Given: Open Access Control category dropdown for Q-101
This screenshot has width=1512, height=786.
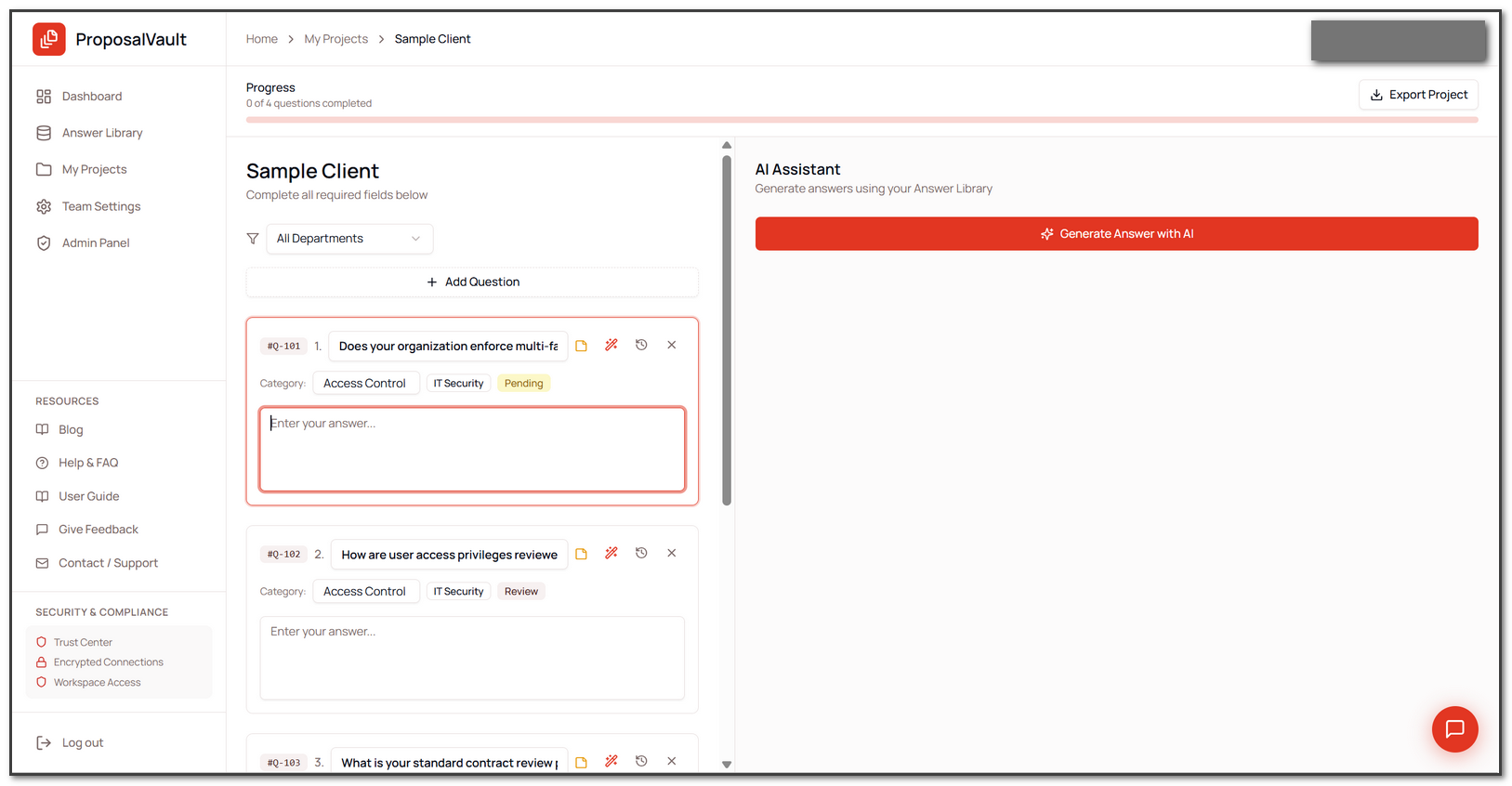Looking at the screenshot, I should [365, 384].
